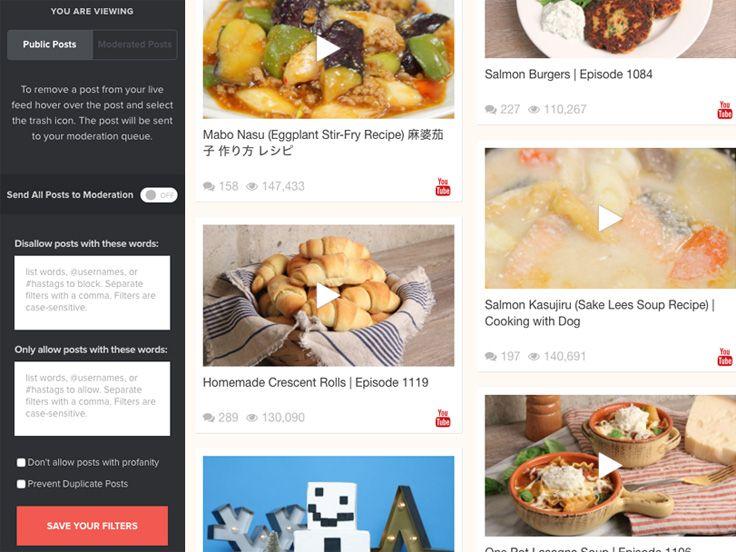Click comments icon showing 158 on Mabo Nasu
The height and width of the screenshot is (552, 736).
[x=209, y=186]
